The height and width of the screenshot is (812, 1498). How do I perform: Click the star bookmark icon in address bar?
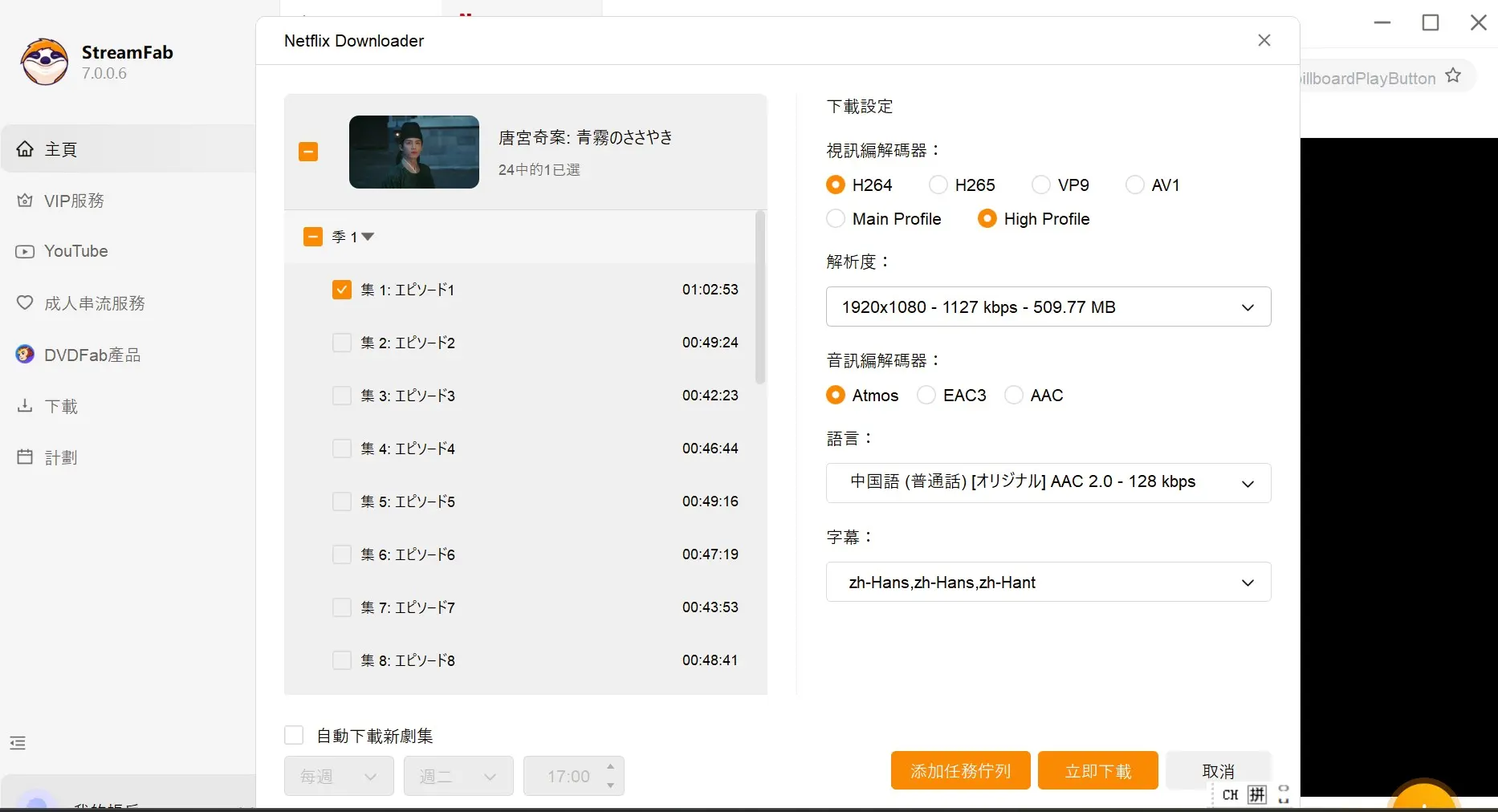tap(1453, 76)
